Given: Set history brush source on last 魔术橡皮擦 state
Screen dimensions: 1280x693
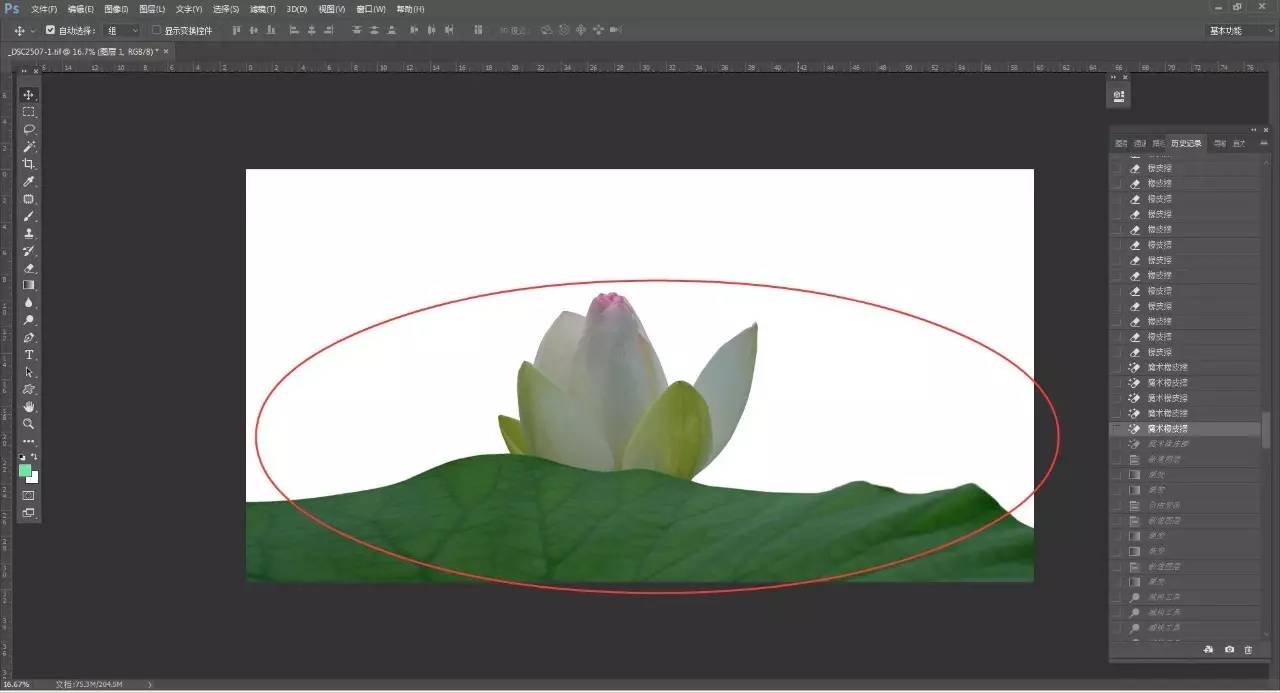Looking at the screenshot, I should [1116, 429].
